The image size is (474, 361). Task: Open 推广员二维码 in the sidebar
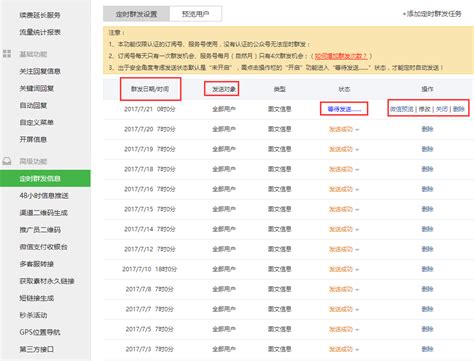tap(40, 230)
